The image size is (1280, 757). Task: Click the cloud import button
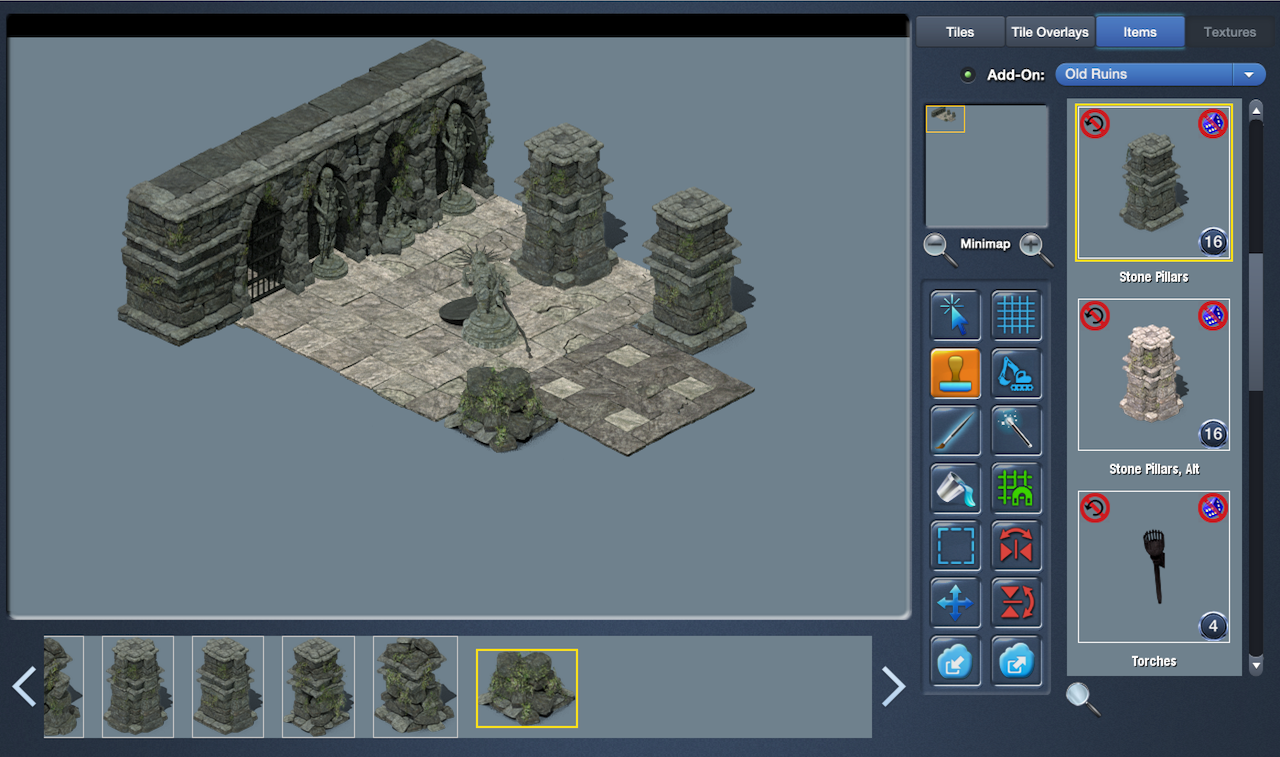[x=955, y=661]
